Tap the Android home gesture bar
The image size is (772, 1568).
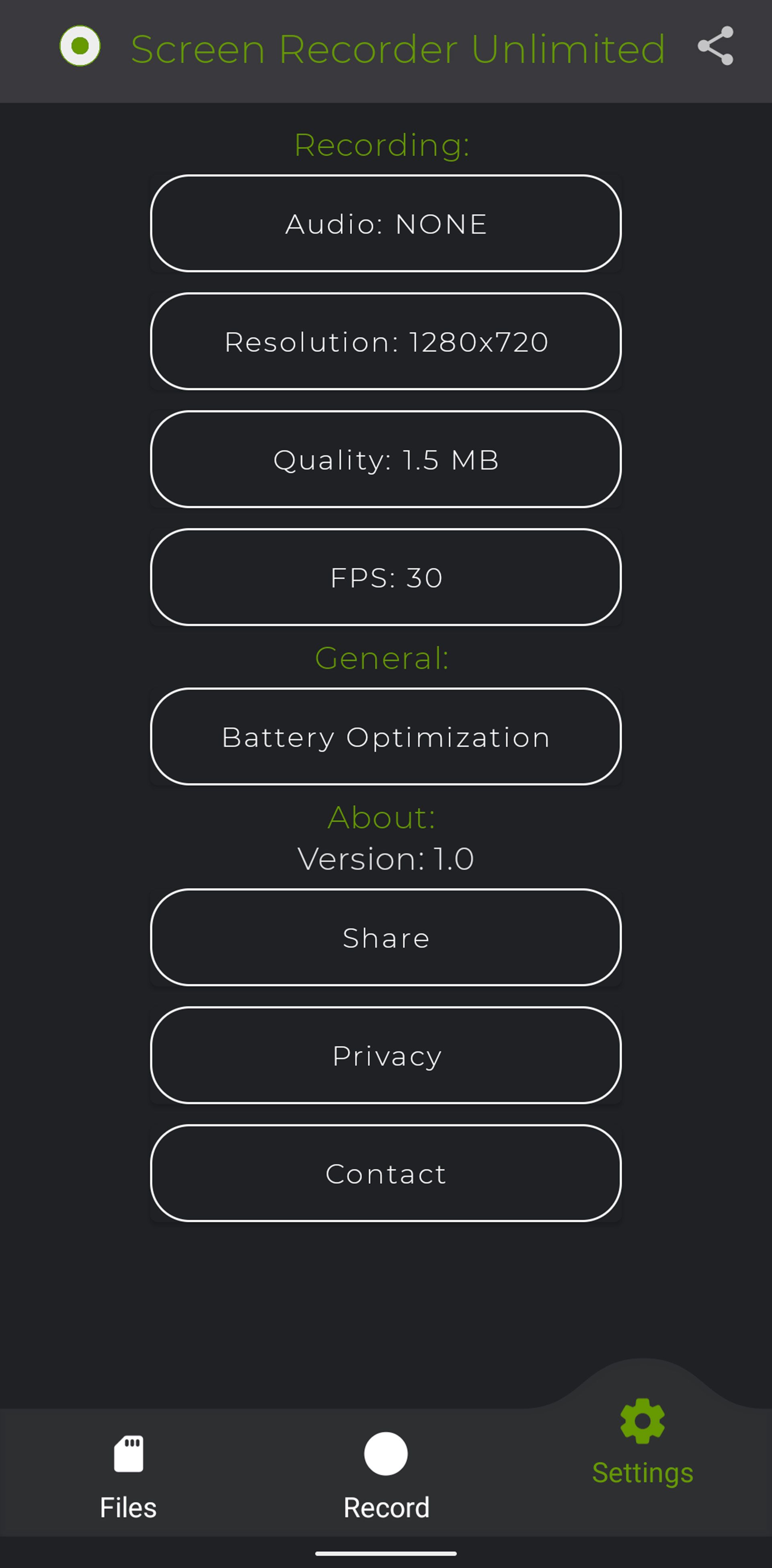point(386,1554)
